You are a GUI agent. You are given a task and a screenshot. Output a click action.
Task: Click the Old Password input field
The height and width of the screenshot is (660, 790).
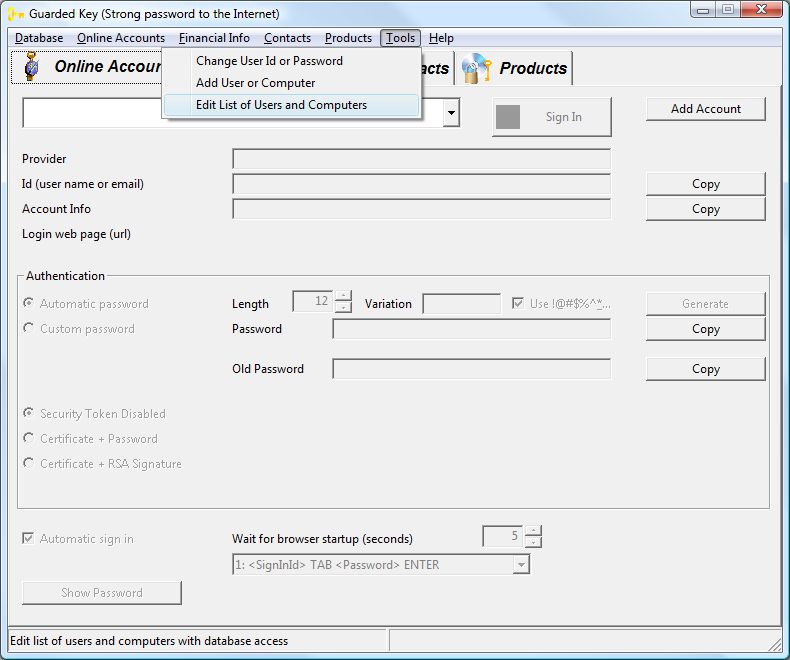tap(472, 369)
